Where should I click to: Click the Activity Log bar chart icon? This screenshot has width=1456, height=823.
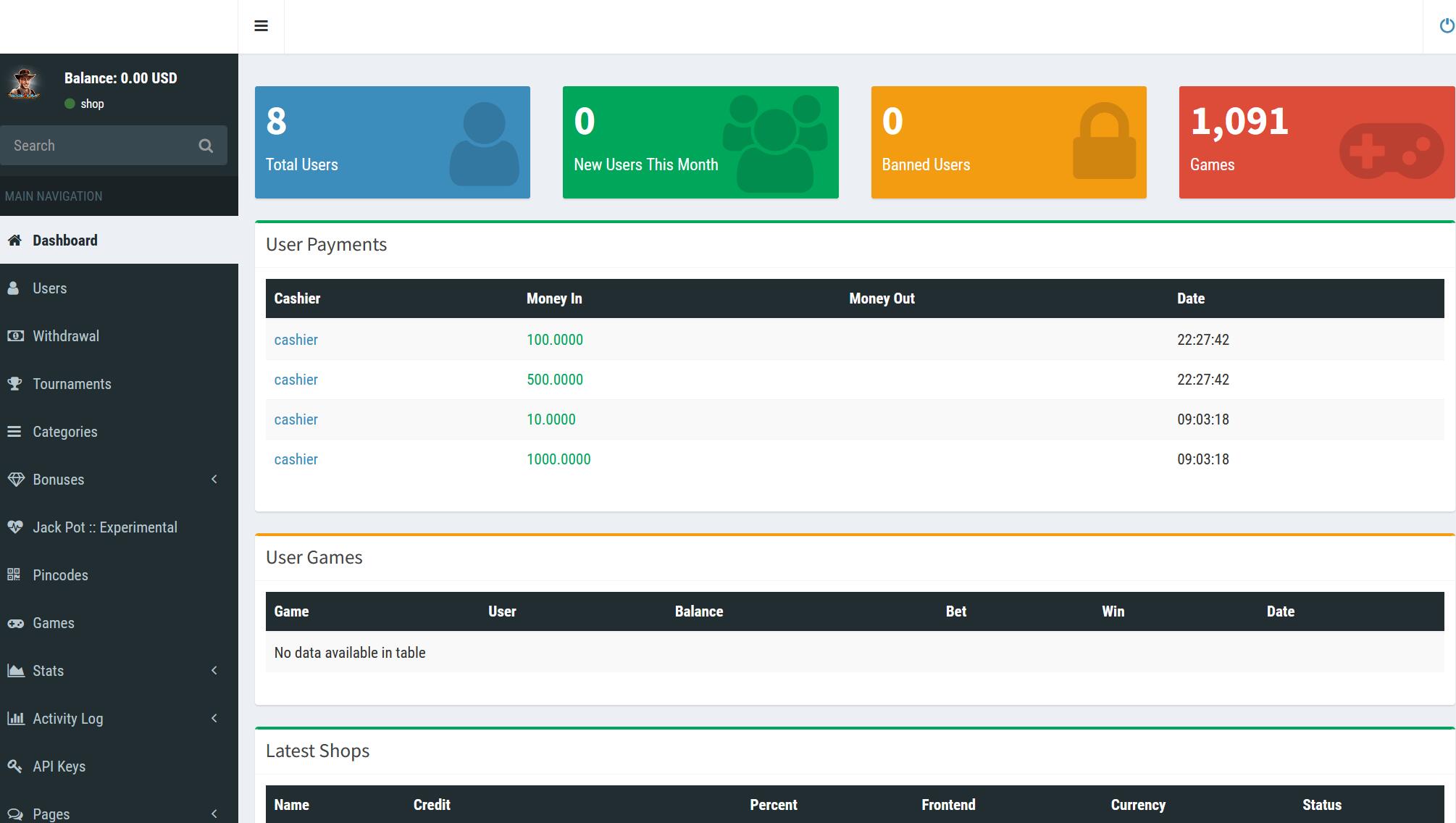[15, 719]
